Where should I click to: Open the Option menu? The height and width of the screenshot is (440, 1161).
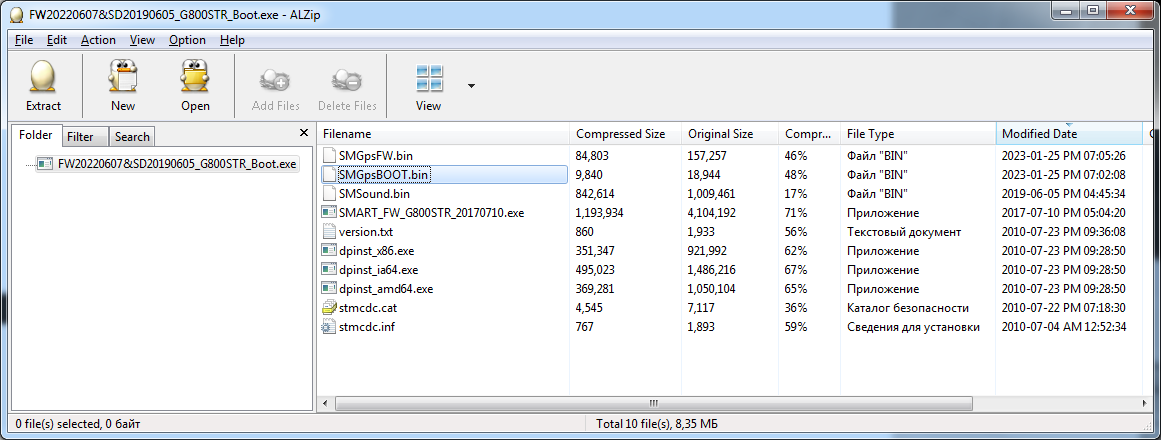click(187, 40)
